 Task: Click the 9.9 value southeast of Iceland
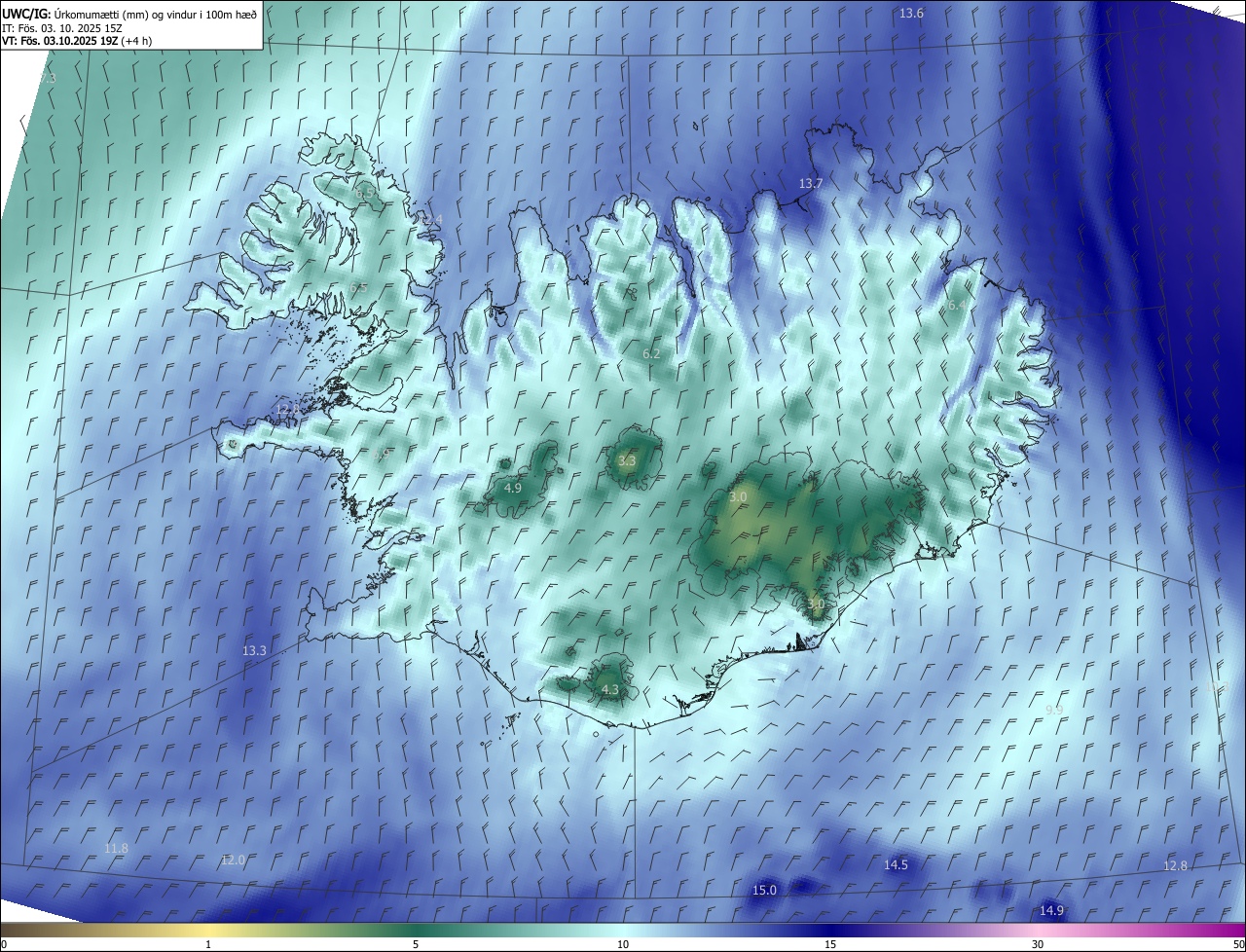point(1054,710)
